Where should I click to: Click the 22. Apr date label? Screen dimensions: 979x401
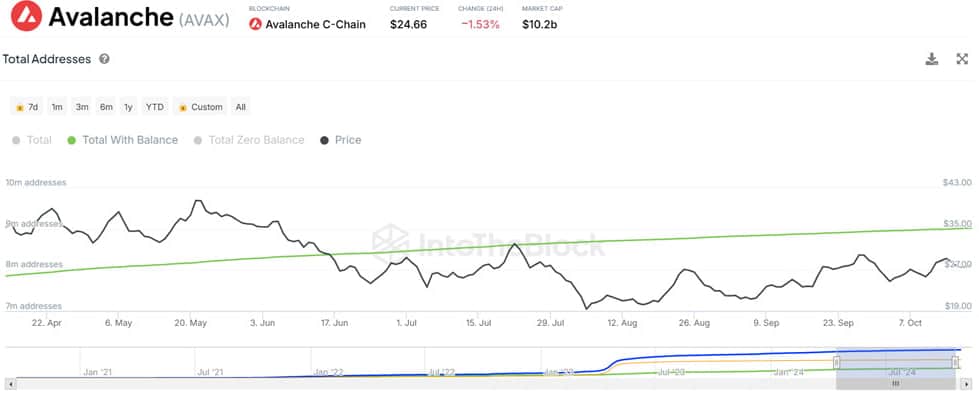46,323
